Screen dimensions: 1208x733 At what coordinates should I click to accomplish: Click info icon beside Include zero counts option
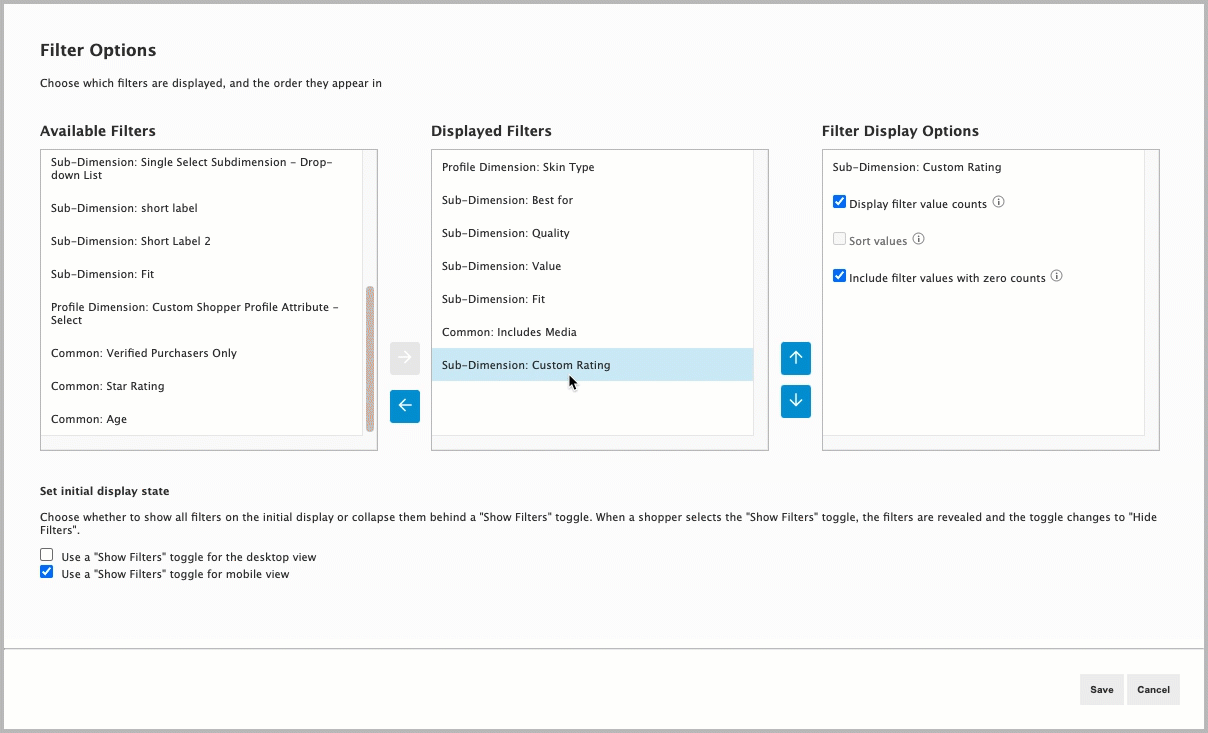click(x=1056, y=277)
